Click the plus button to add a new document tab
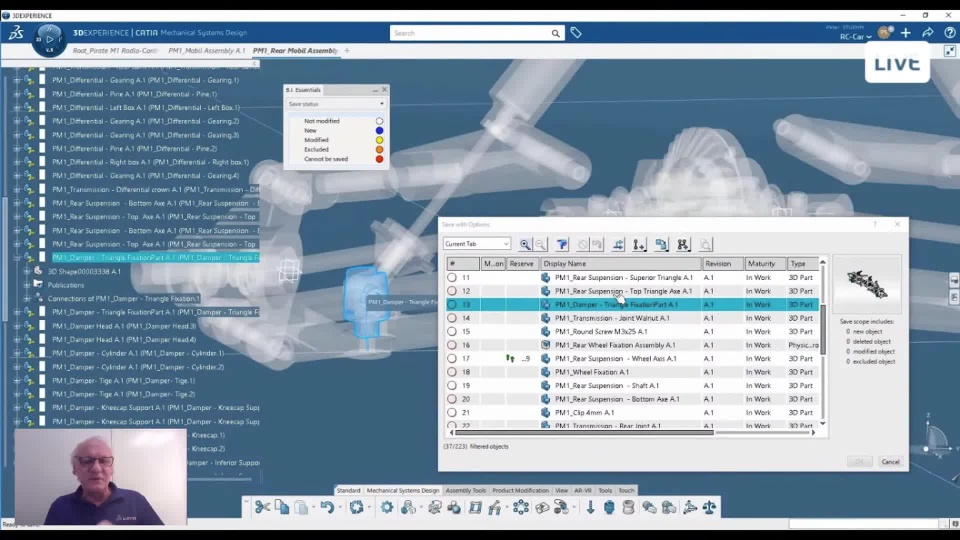This screenshot has height=540, width=960. click(347, 51)
